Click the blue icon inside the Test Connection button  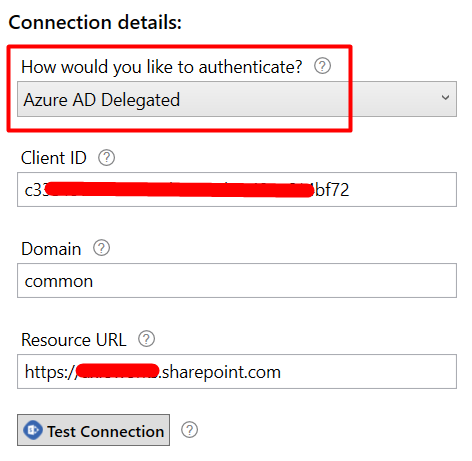click(x=33, y=430)
